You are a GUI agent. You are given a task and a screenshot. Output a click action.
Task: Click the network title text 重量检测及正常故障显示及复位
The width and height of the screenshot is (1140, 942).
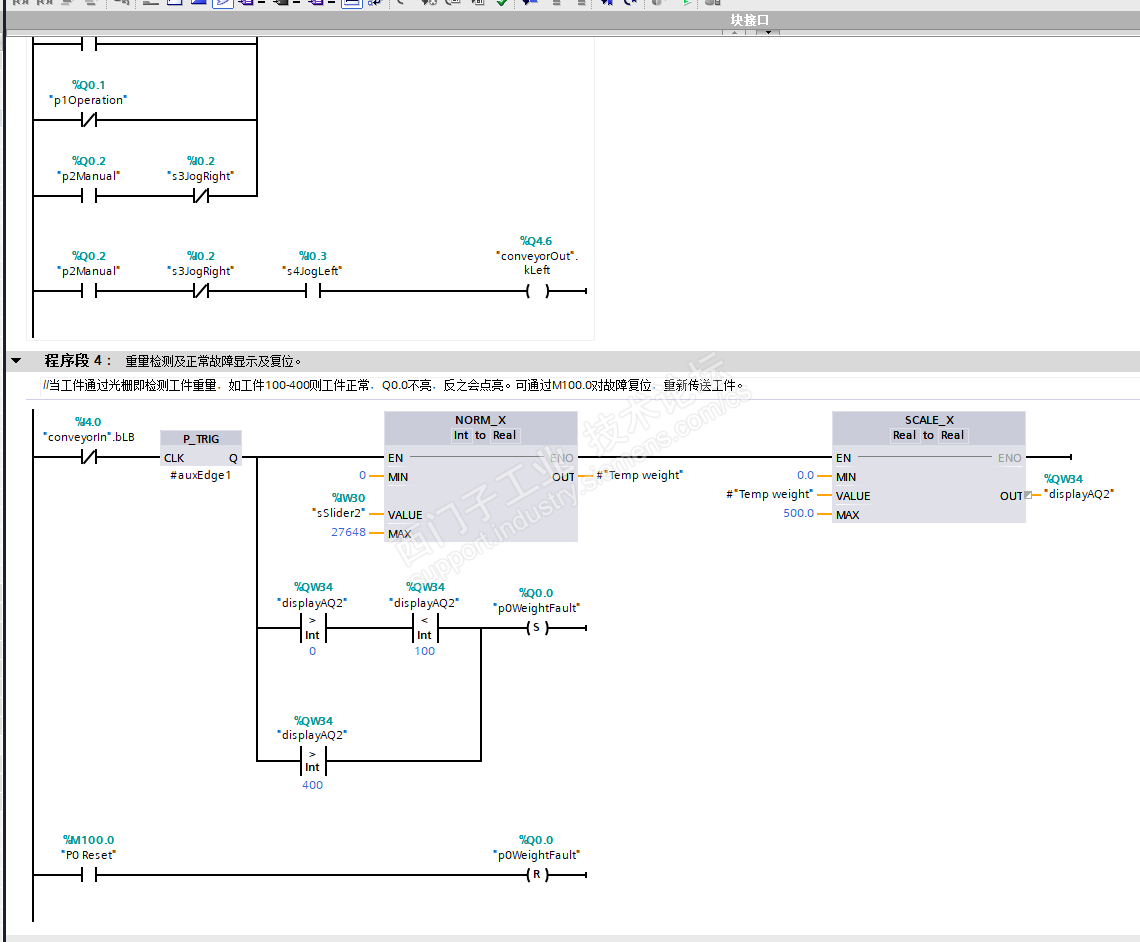pos(213,361)
